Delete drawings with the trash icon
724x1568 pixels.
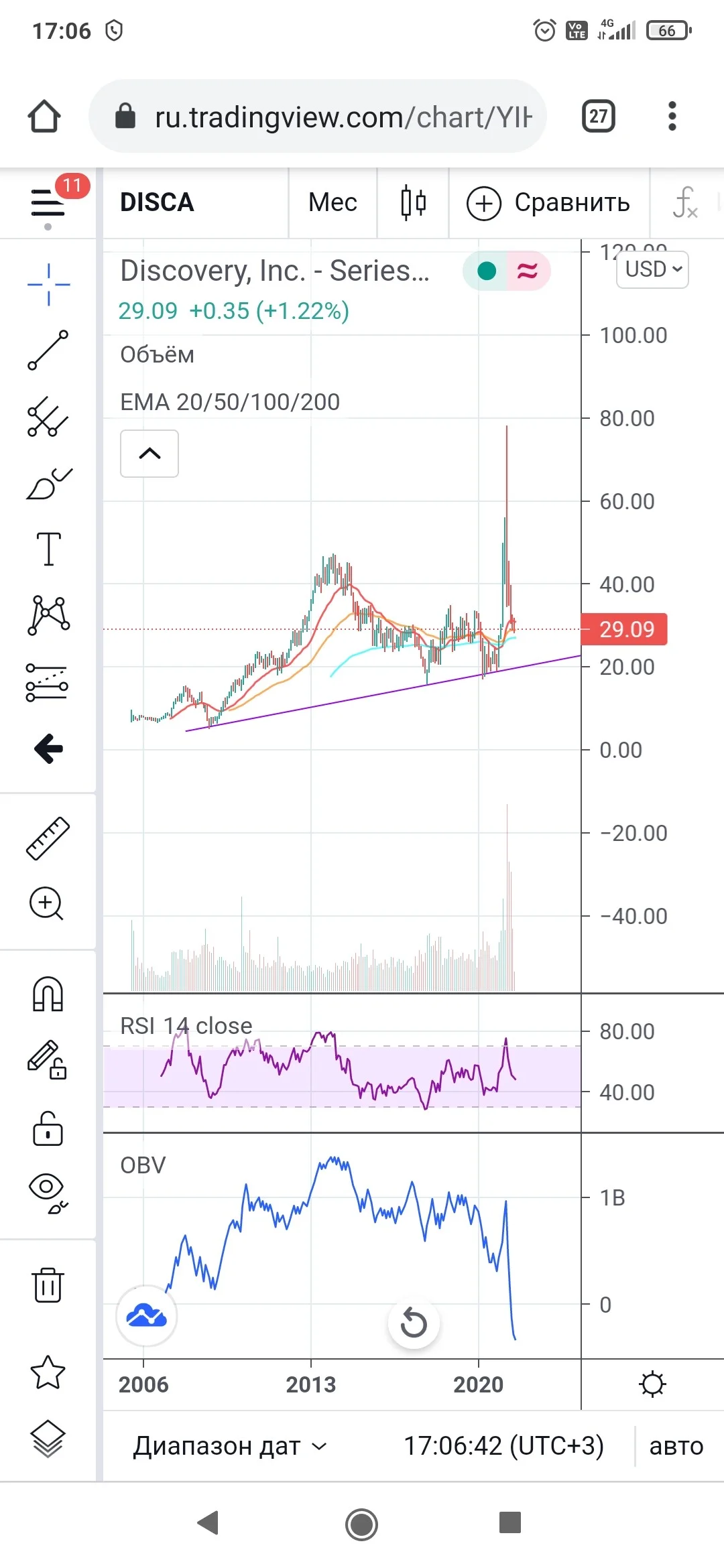point(48,1285)
